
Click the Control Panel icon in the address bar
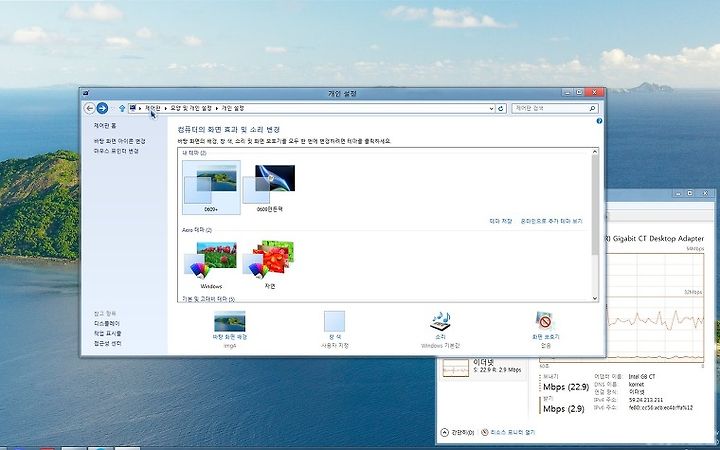pyautogui.click(x=133, y=108)
